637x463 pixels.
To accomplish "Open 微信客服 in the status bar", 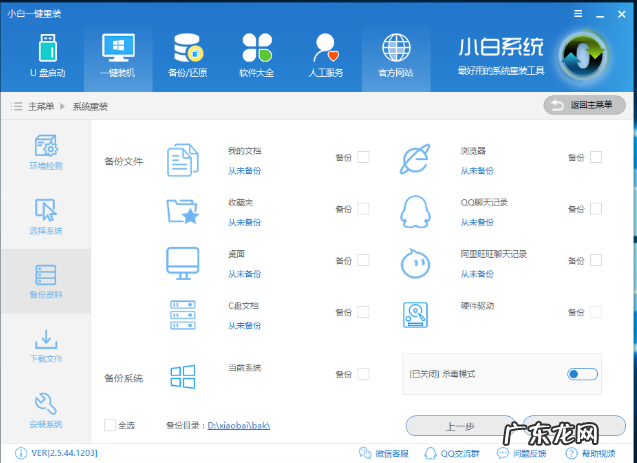I will [x=383, y=453].
